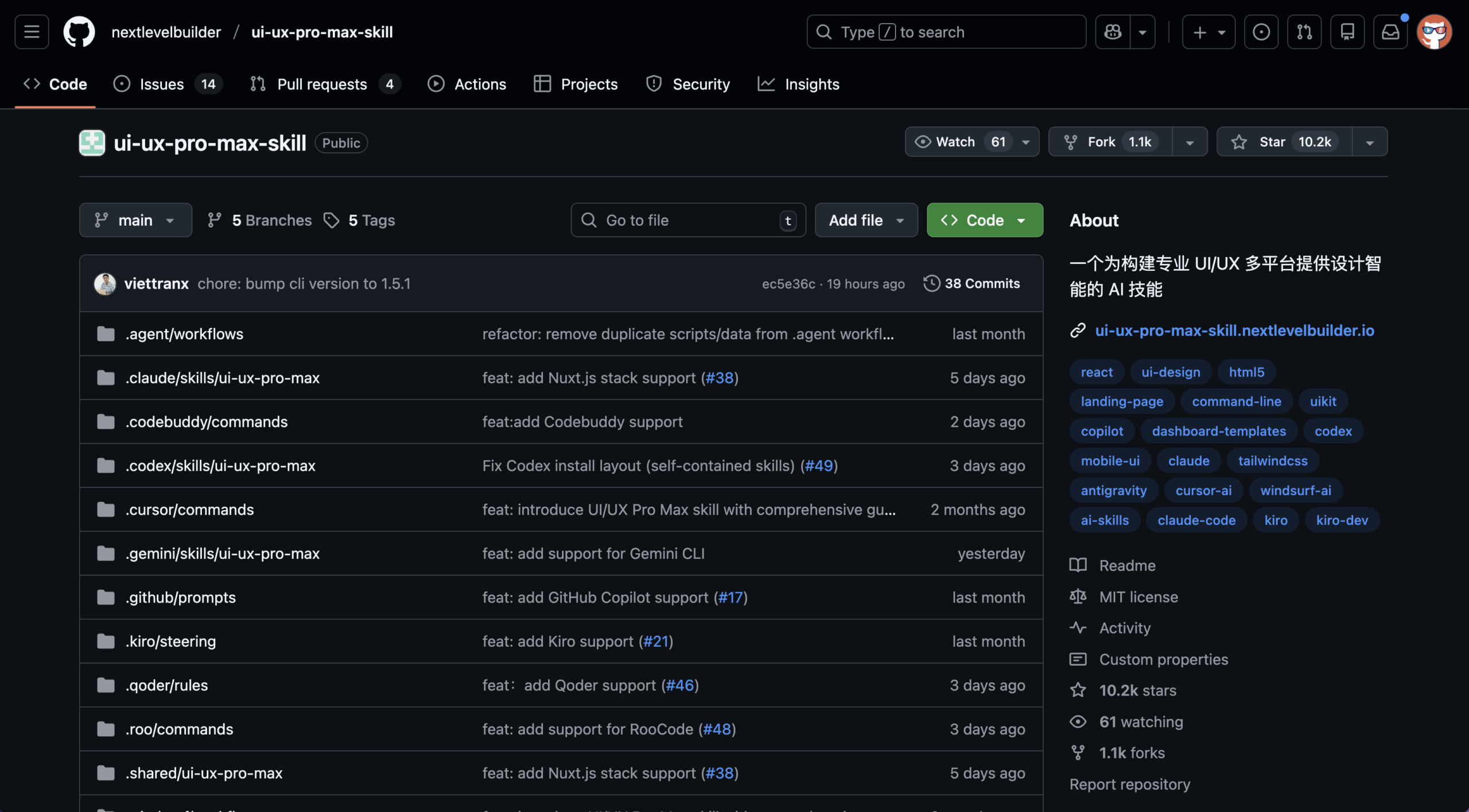This screenshot has width=1469, height=812.
Task: View commit history via the clock icon
Action: tap(931, 283)
